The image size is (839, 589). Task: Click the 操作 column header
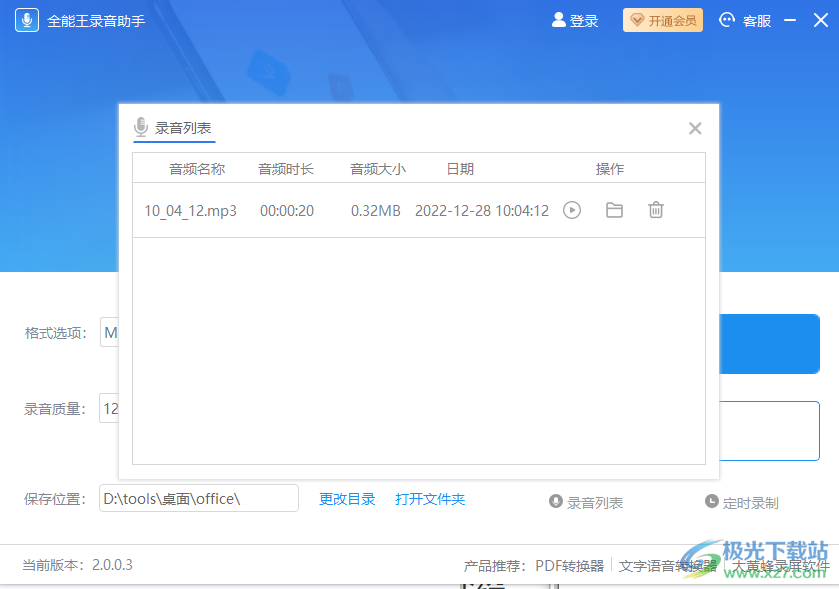(609, 169)
